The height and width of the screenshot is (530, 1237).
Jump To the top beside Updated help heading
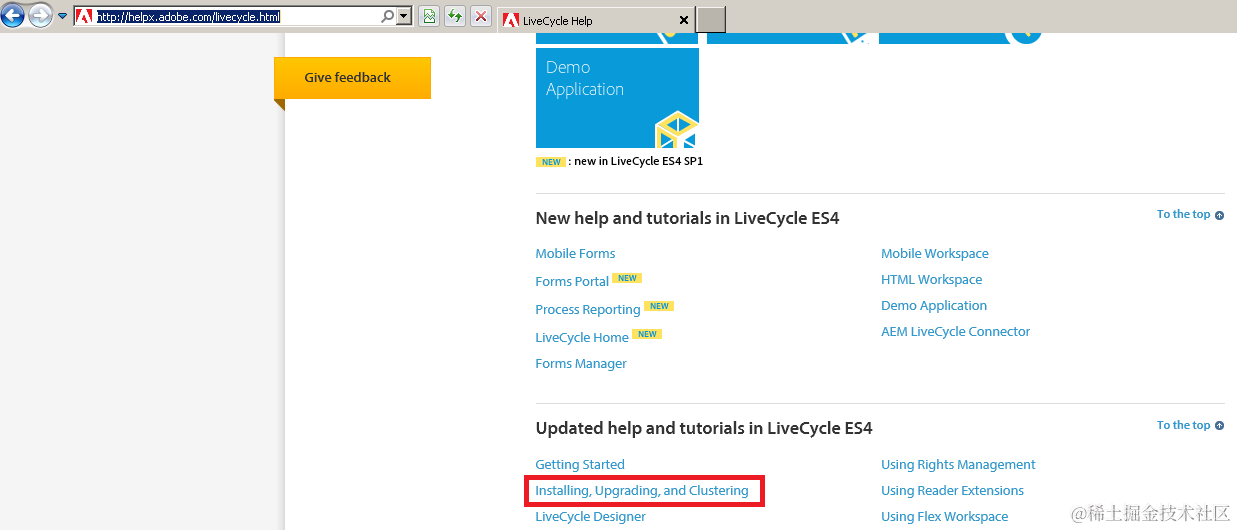coord(1190,425)
